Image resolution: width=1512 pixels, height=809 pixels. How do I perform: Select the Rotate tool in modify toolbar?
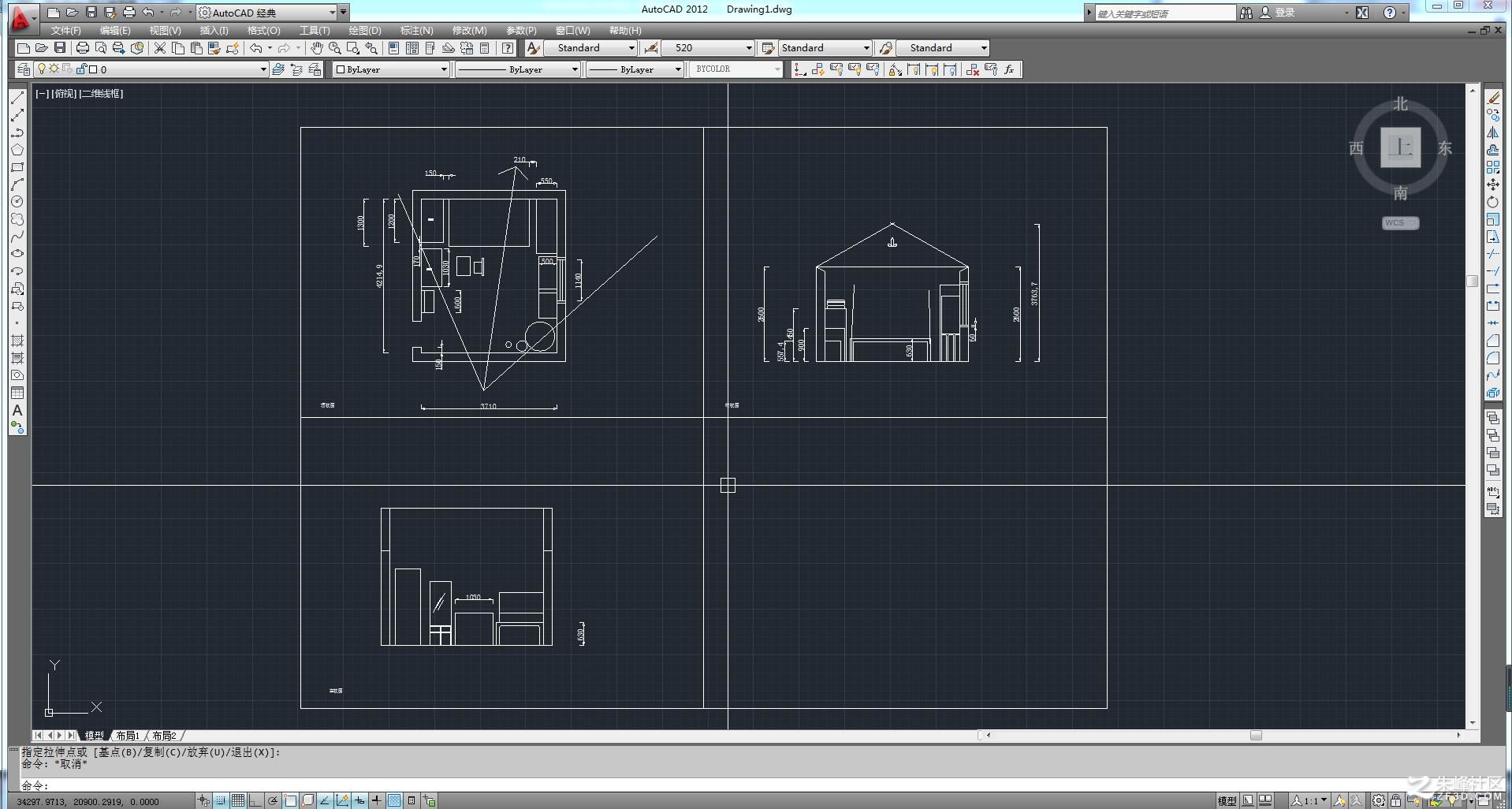coord(1493,202)
